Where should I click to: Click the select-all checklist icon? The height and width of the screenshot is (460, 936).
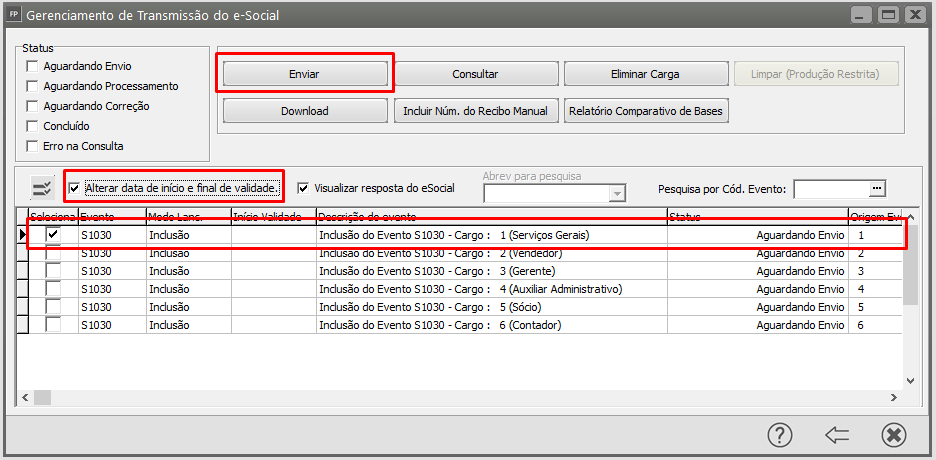click(x=42, y=188)
